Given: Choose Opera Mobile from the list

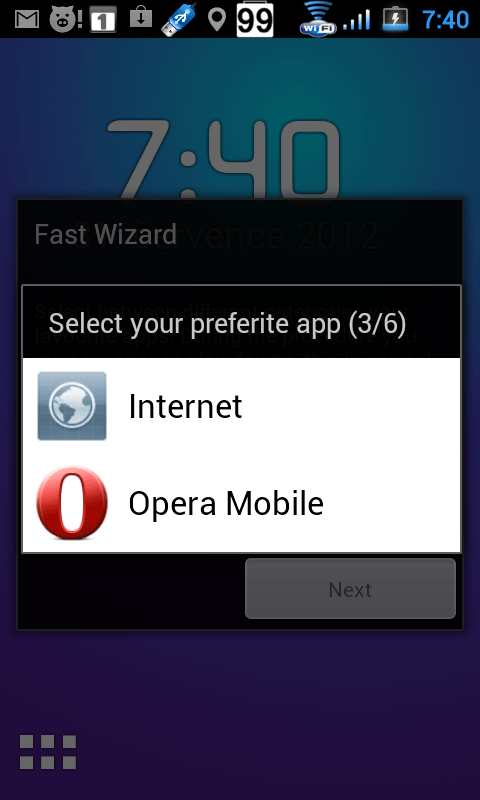Looking at the screenshot, I should [241, 504].
